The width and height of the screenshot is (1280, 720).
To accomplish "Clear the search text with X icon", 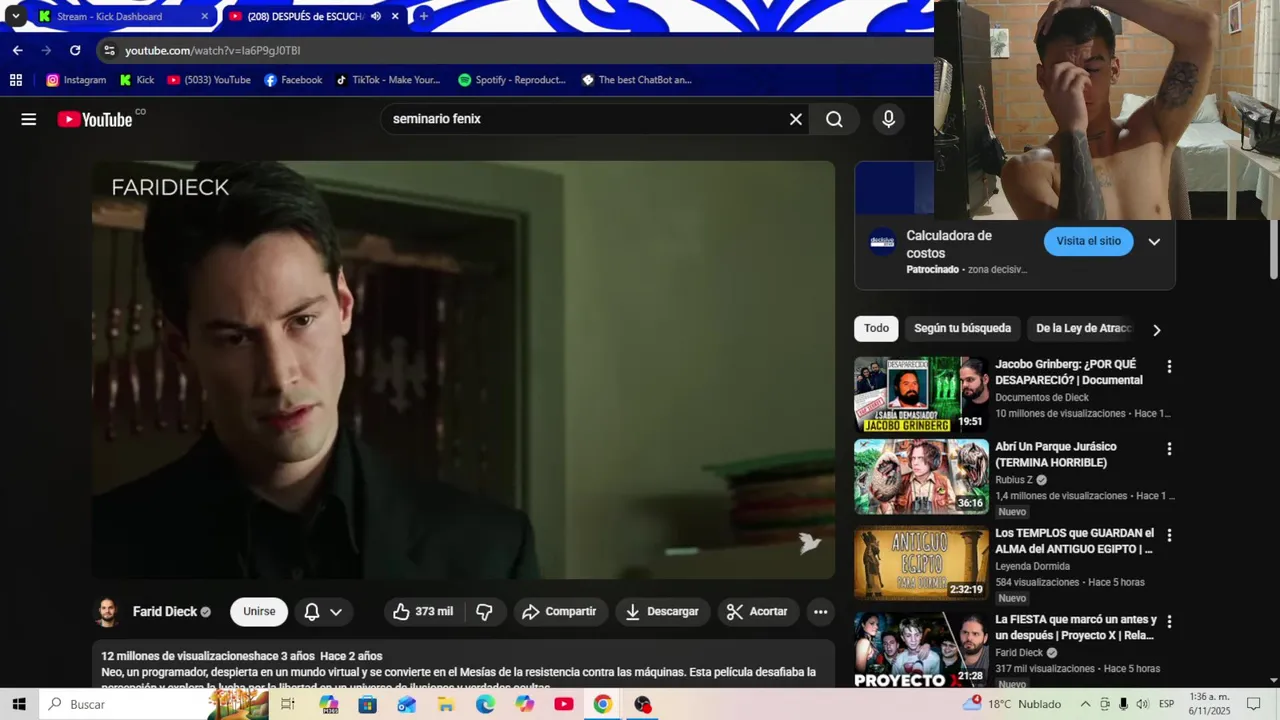I will (796, 119).
